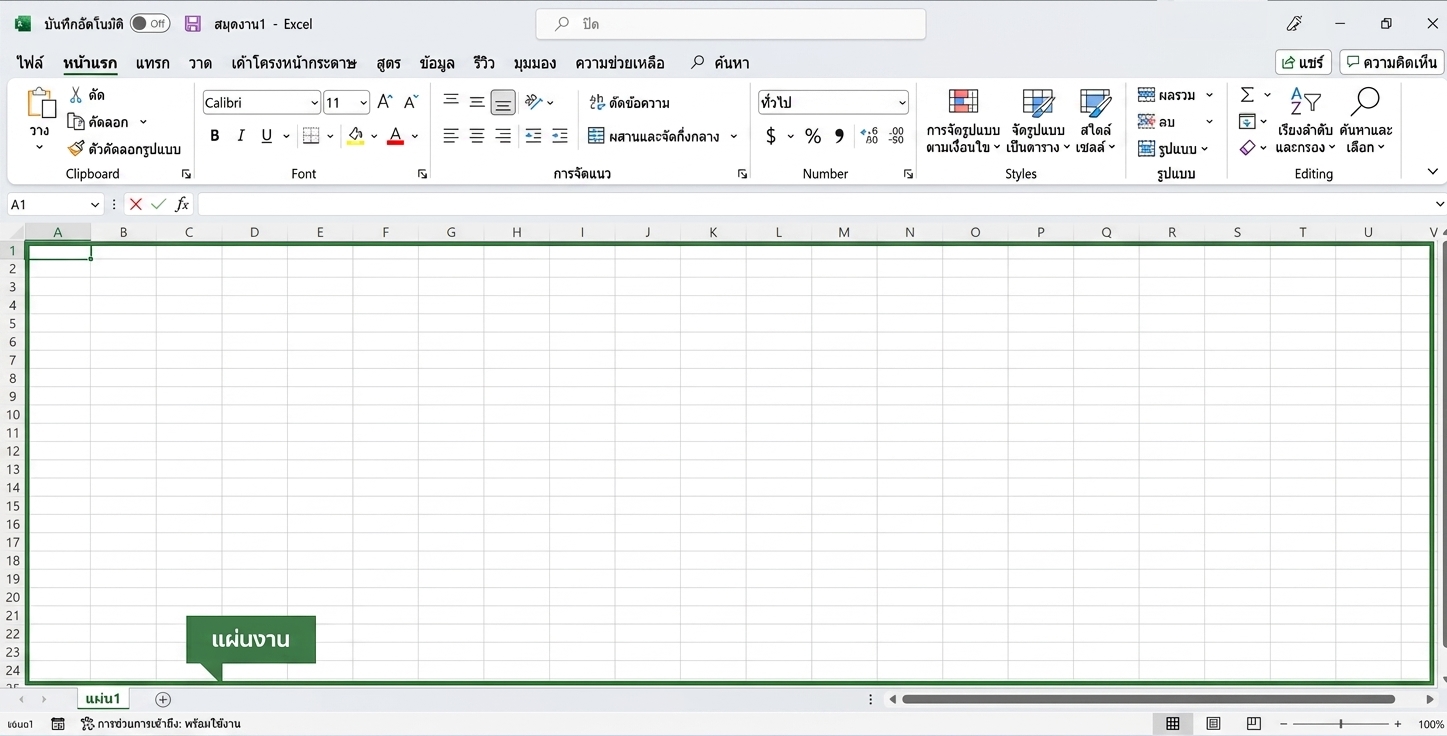The image size is (1447, 736).
Task: Increase decimal places
Action: pos(869,136)
